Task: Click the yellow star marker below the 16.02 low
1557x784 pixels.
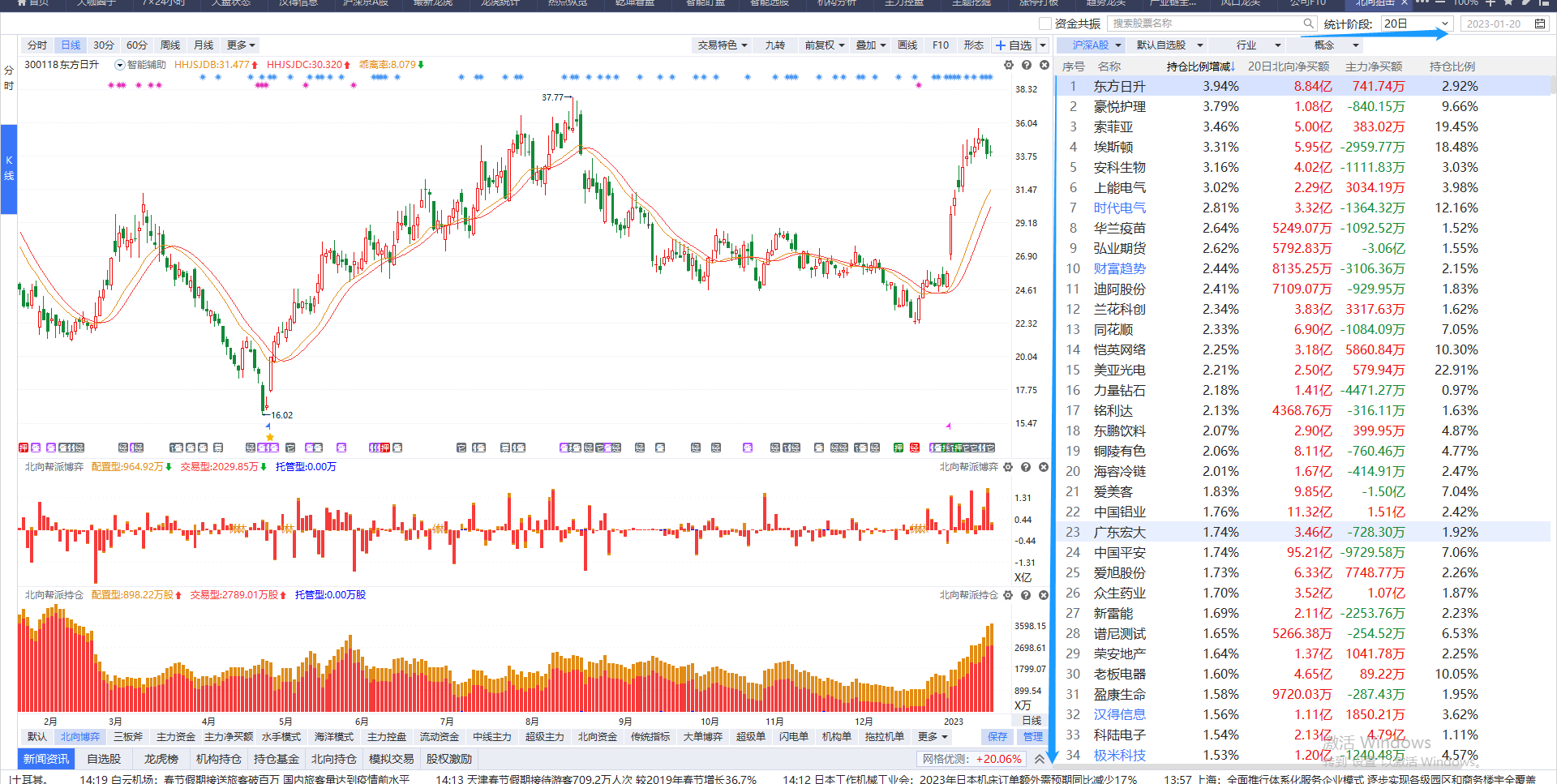Action: click(x=270, y=437)
